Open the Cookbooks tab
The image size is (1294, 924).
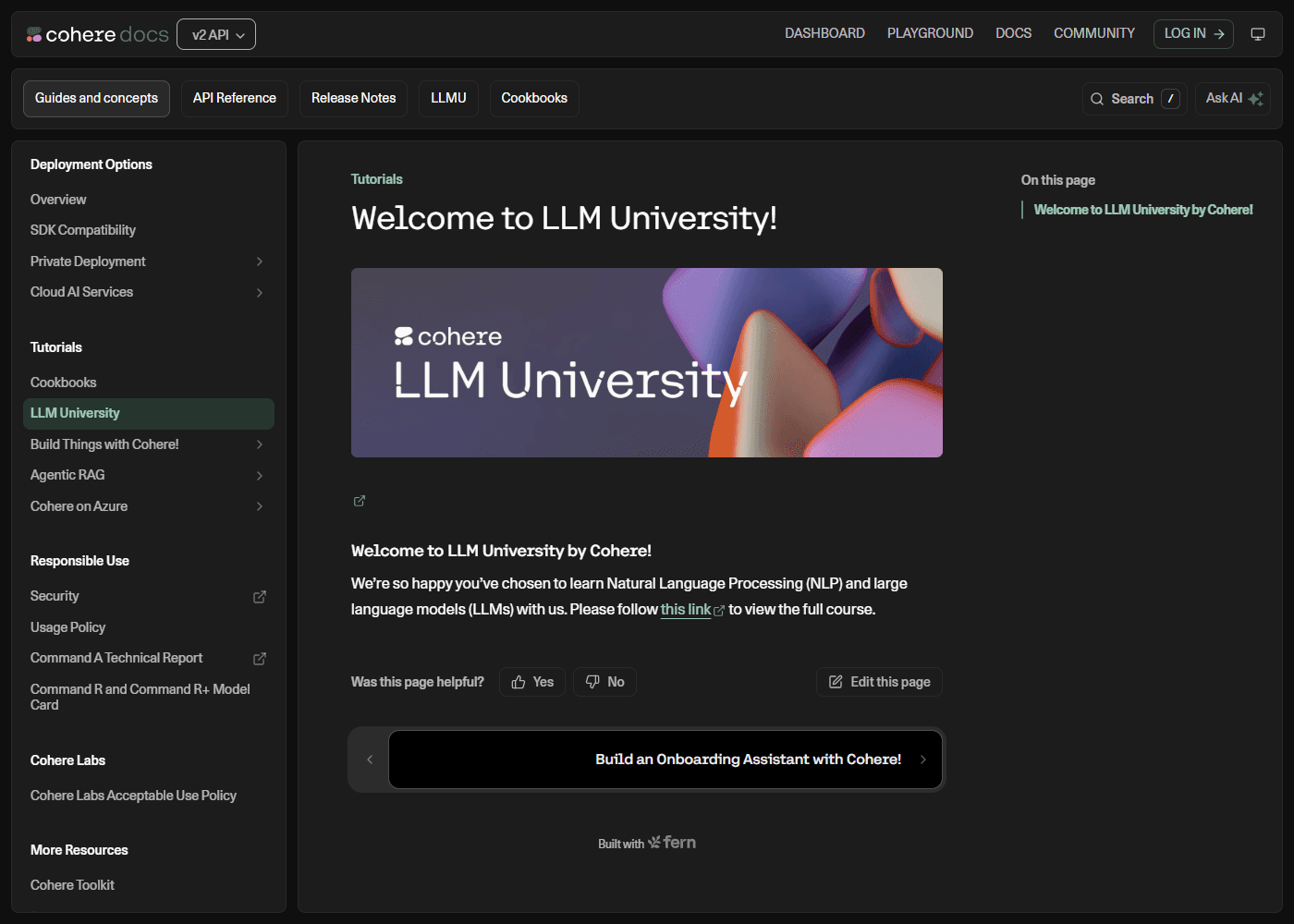tap(534, 98)
